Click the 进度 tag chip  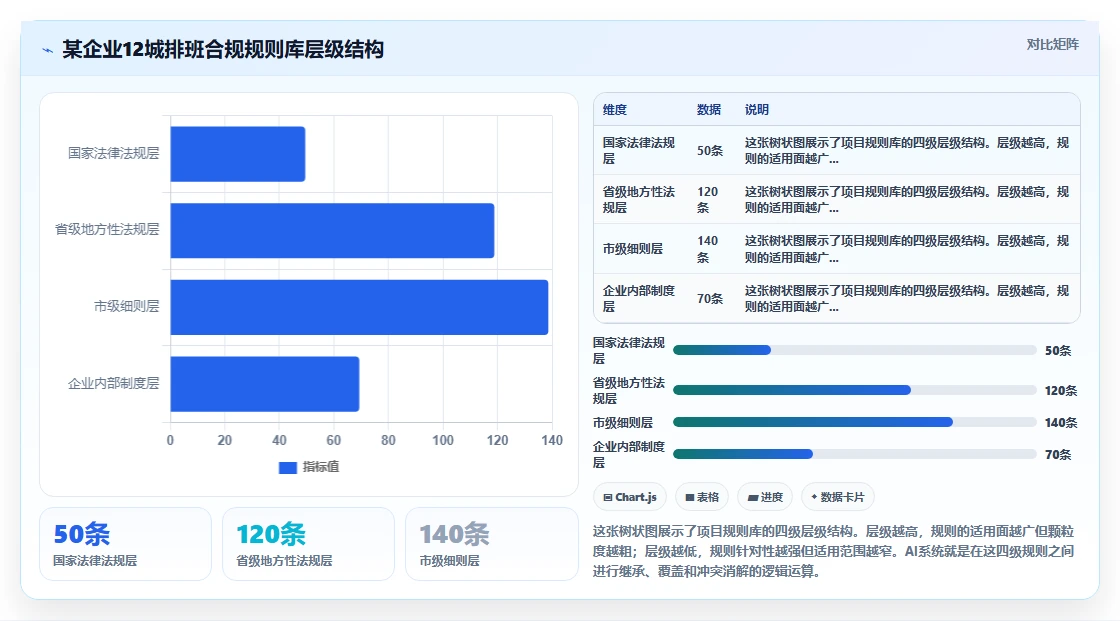tap(765, 497)
